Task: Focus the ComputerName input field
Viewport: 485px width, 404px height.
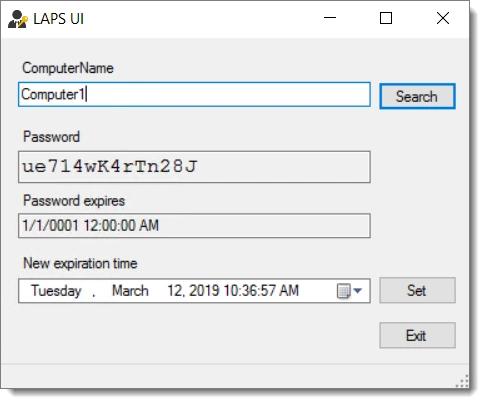Action: coord(194,94)
